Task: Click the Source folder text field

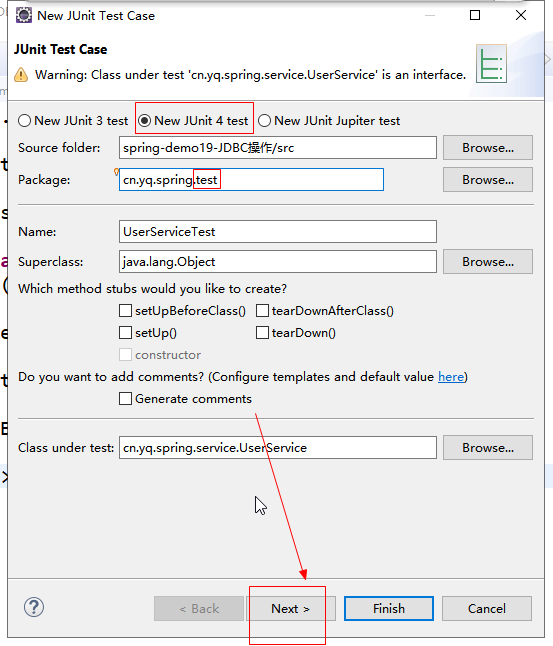Action: click(x=278, y=147)
